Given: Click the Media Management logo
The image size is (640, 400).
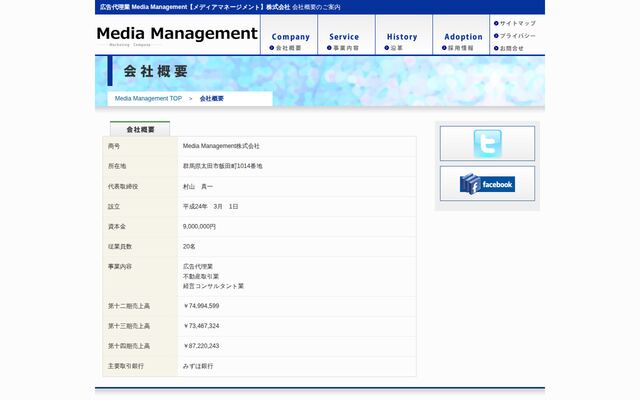Looking at the screenshot, I should pyautogui.click(x=177, y=34).
